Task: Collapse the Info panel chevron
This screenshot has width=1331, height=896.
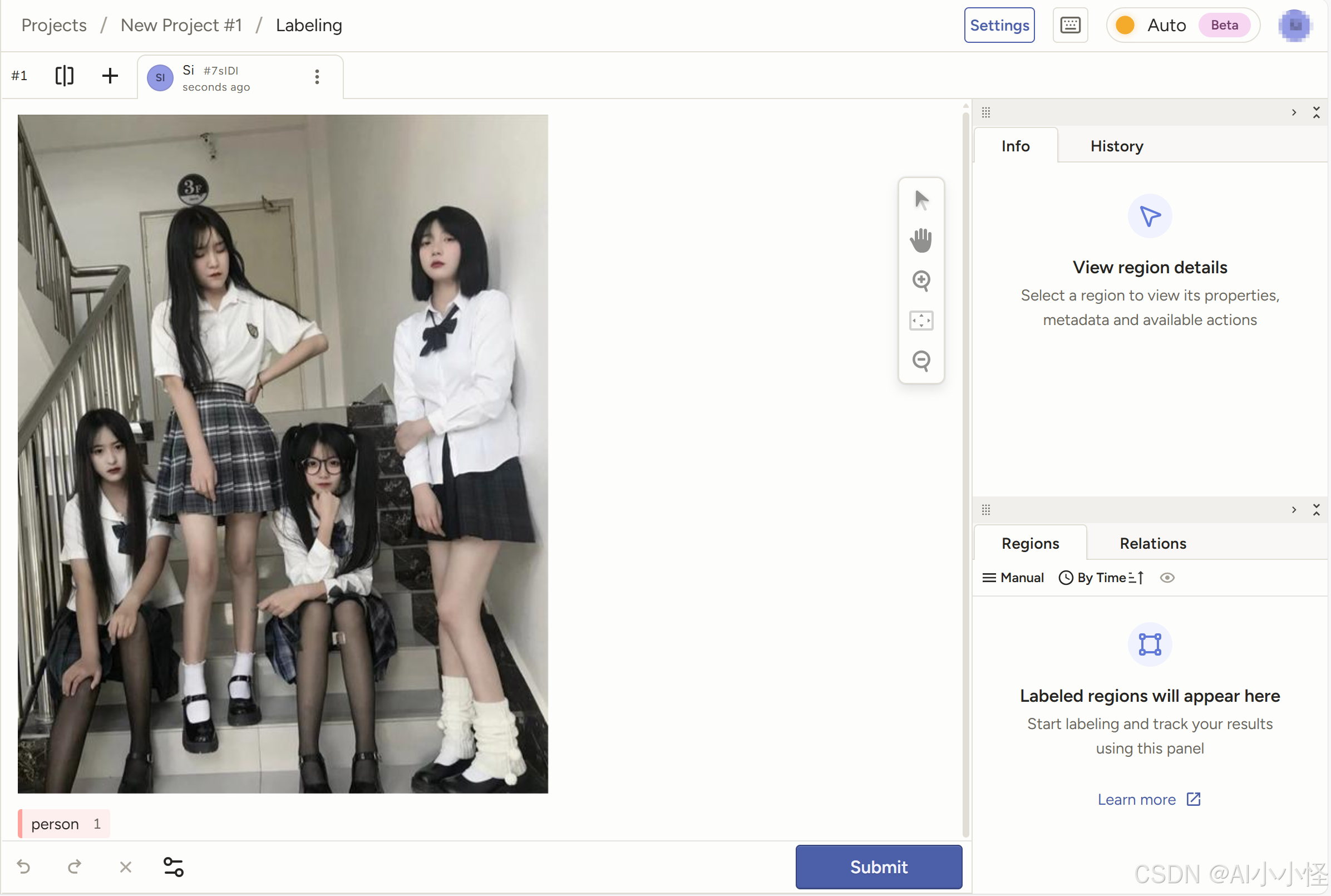Action: [1294, 112]
